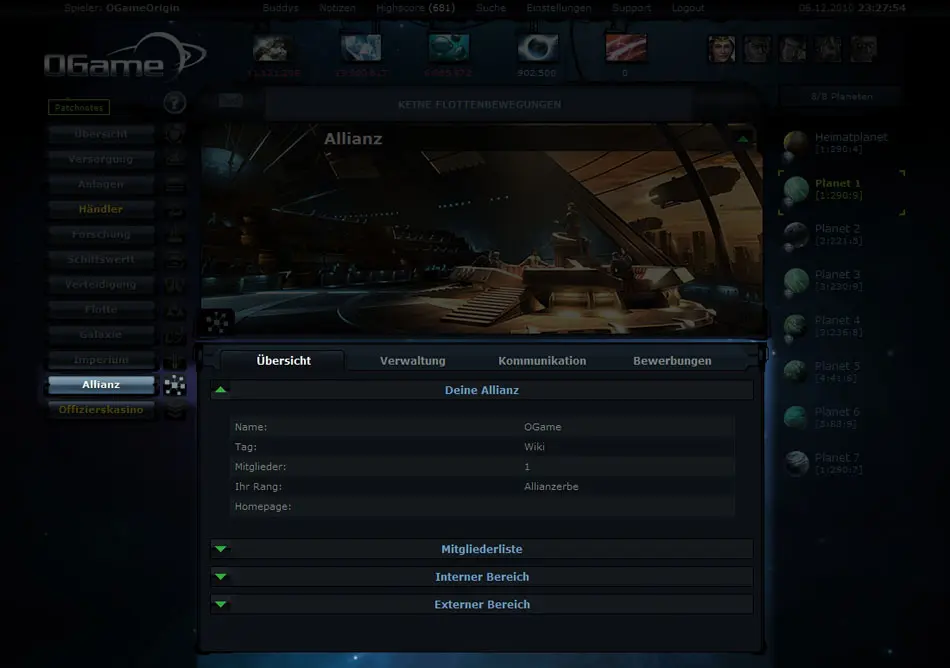Go to Forschung in the left menu
Screen dimensions: 950x668
click(101, 234)
